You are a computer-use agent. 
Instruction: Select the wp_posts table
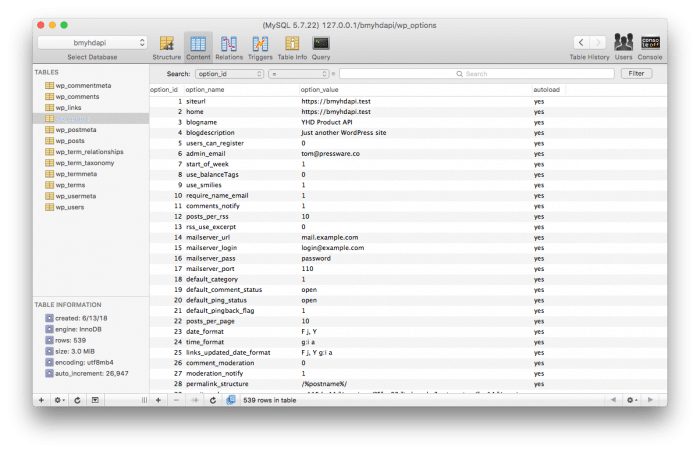[x=70, y=141]
